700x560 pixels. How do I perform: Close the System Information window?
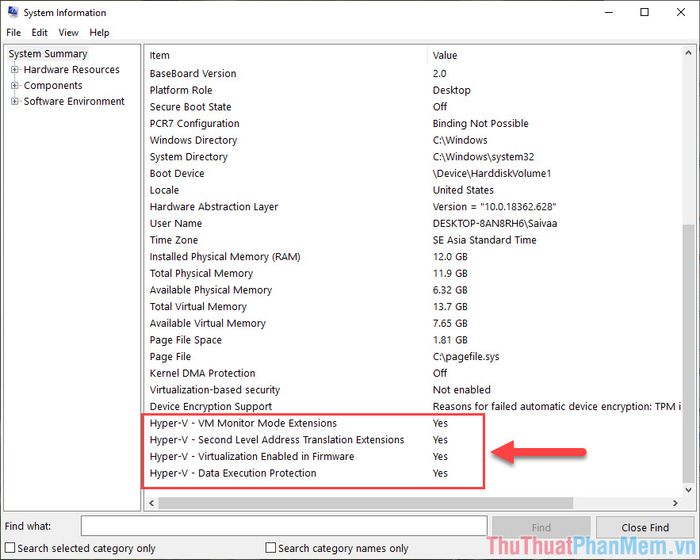click(681, 12)
